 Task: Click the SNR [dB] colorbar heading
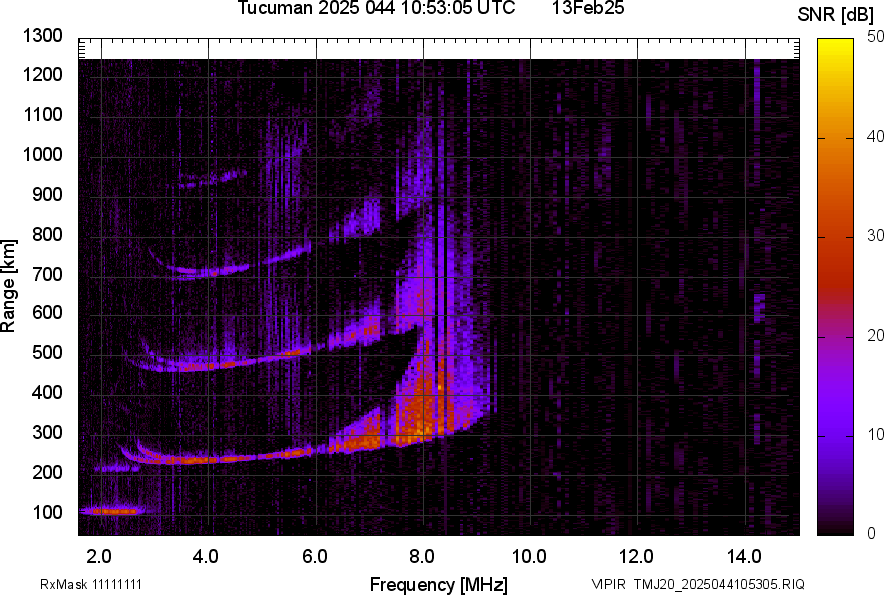(x=837, y=15)
